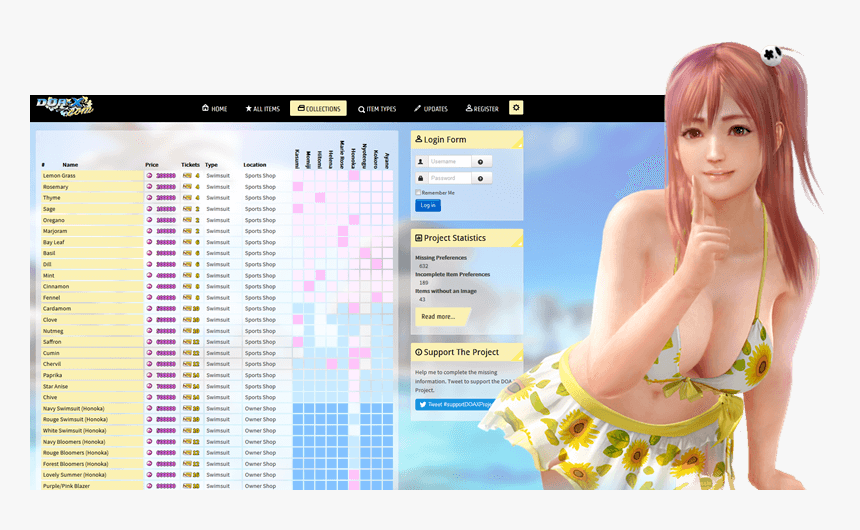Viewport: 860px width, 530px height.
Task: Click the ticket icon in Chive row
Action: (x=187, y=397)
